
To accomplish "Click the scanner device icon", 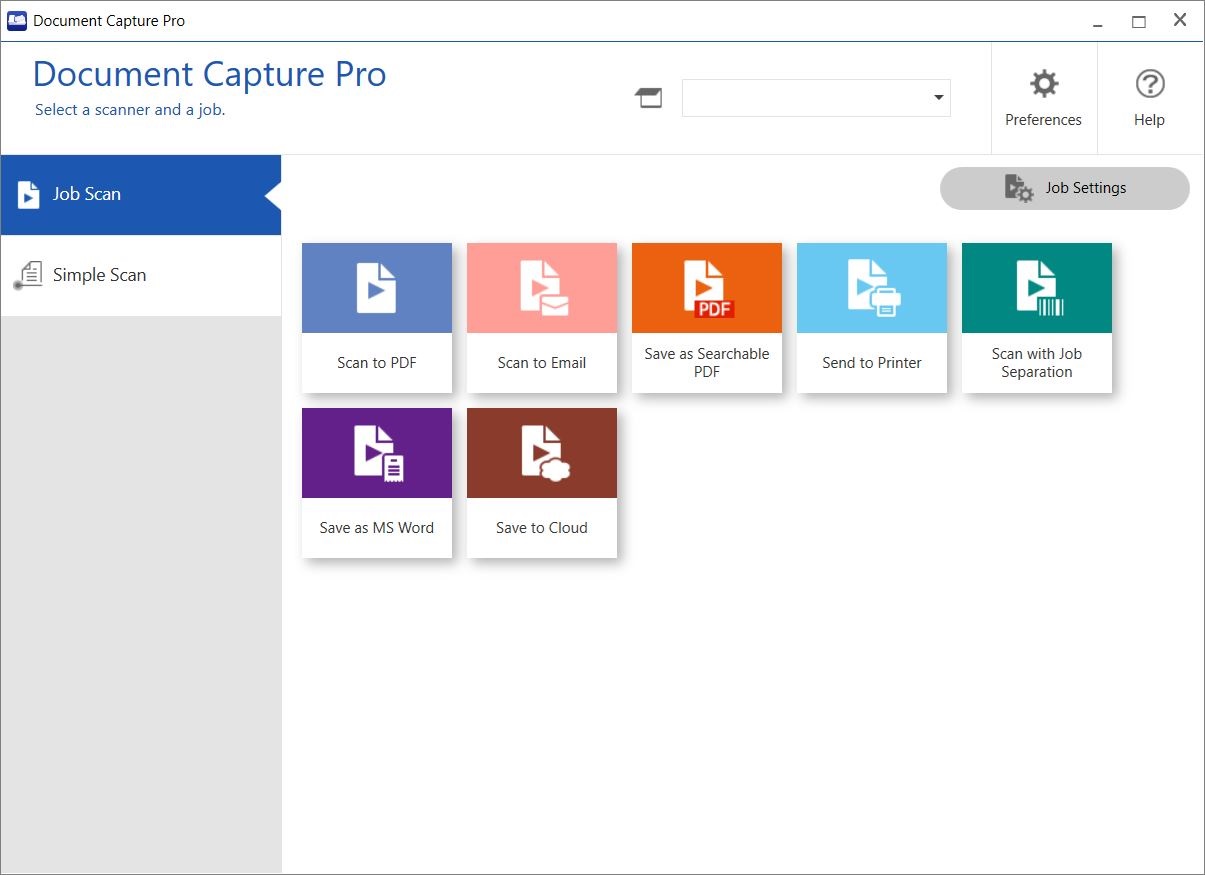I will pos(648,97).
